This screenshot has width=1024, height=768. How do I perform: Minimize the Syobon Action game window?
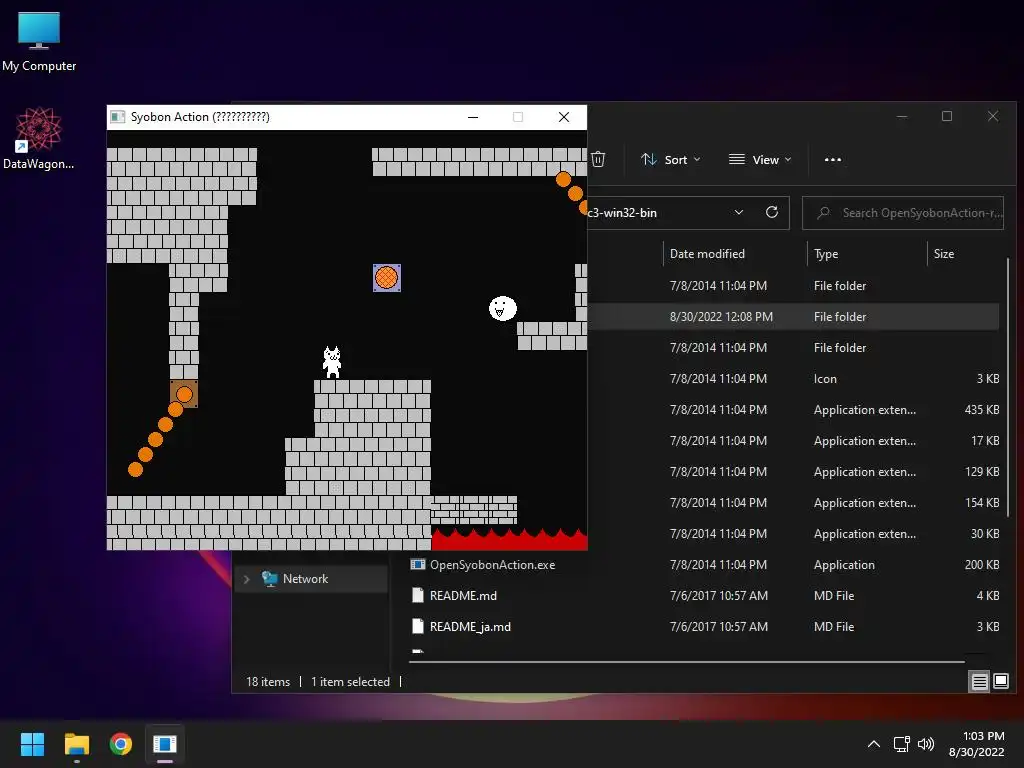tap(473, 117)
